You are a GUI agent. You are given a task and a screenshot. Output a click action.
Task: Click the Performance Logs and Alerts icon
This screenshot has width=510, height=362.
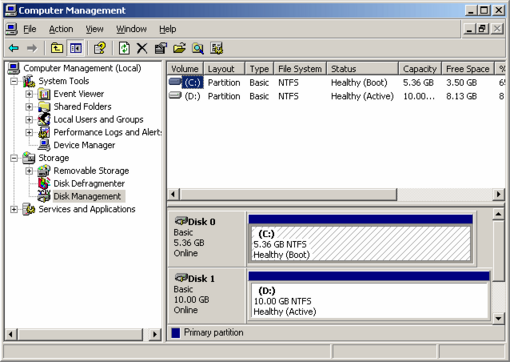[44, 133]
